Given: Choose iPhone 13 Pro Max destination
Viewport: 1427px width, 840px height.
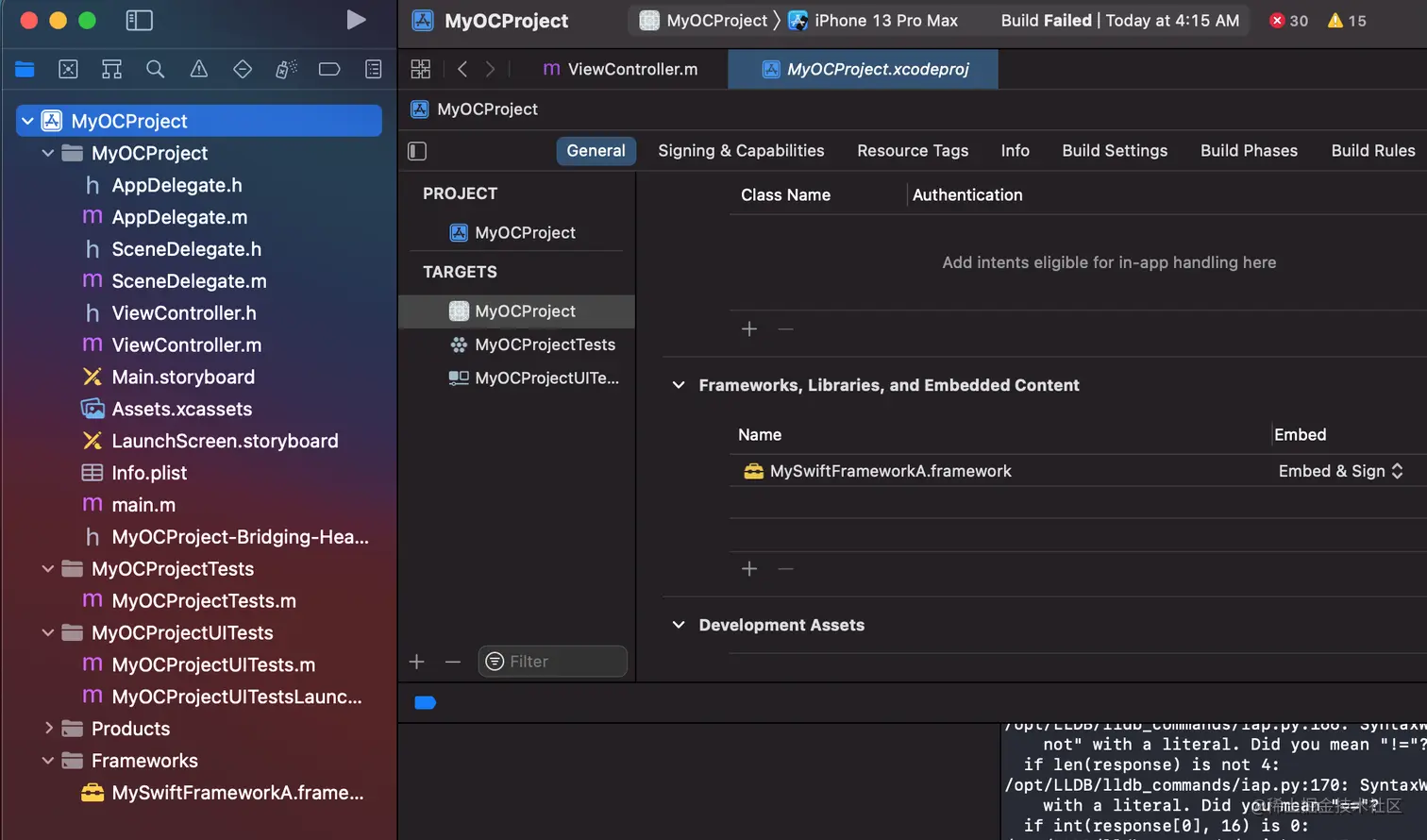Looking at the screenshot, I should (x=873, y=21).
